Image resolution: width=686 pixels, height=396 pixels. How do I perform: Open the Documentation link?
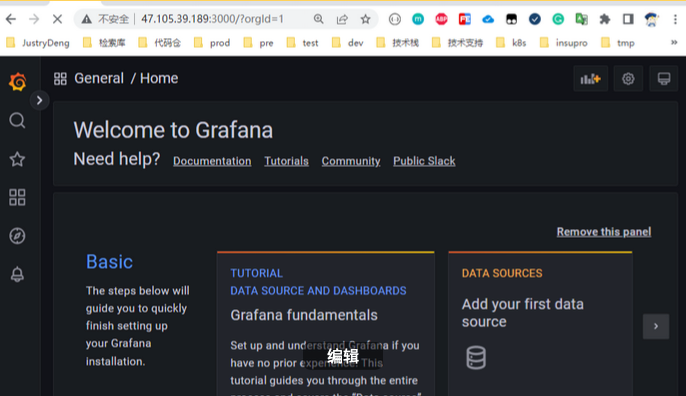click(x=212, y=161)
